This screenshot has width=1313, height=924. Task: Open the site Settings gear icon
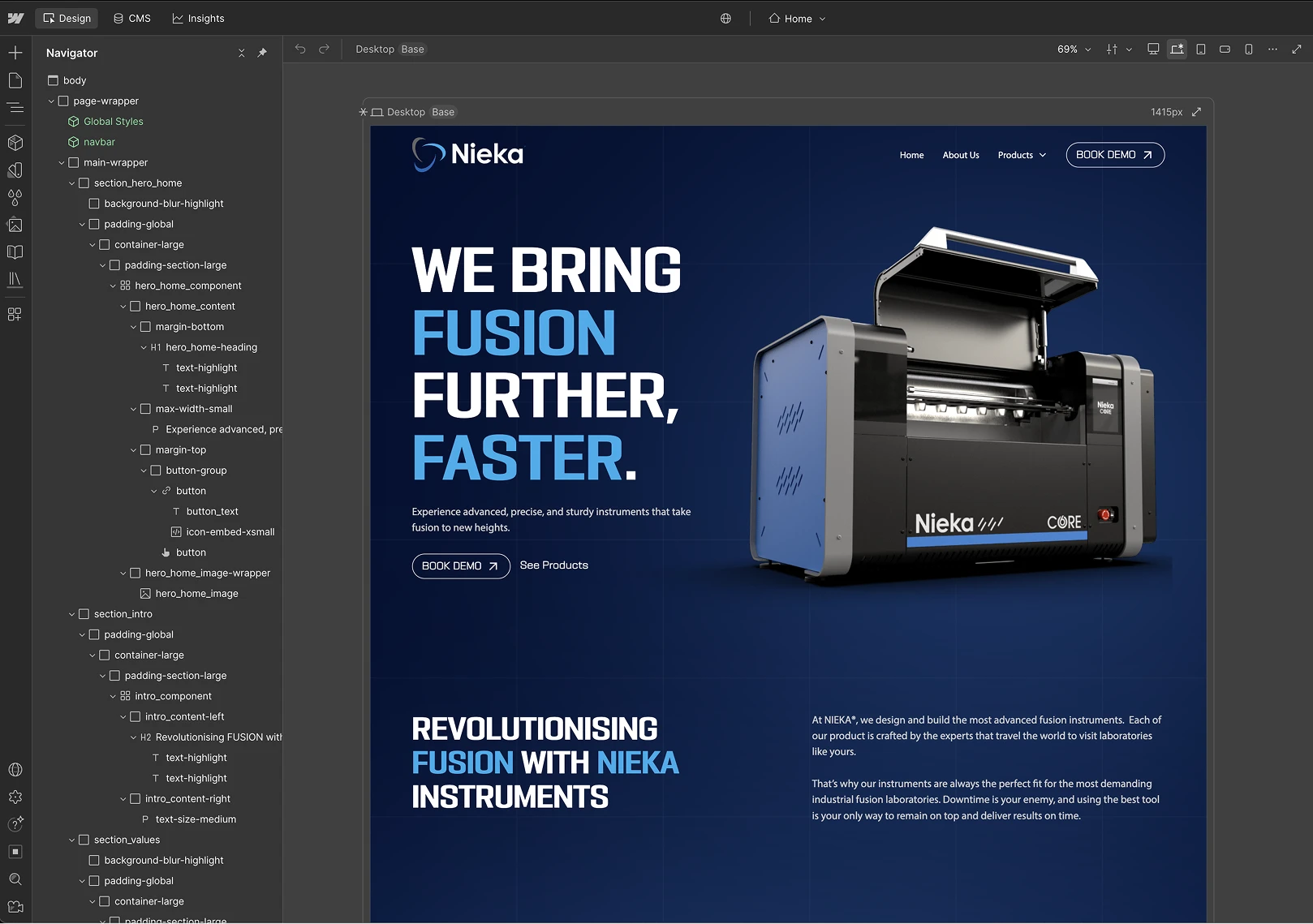pos(15,797)
